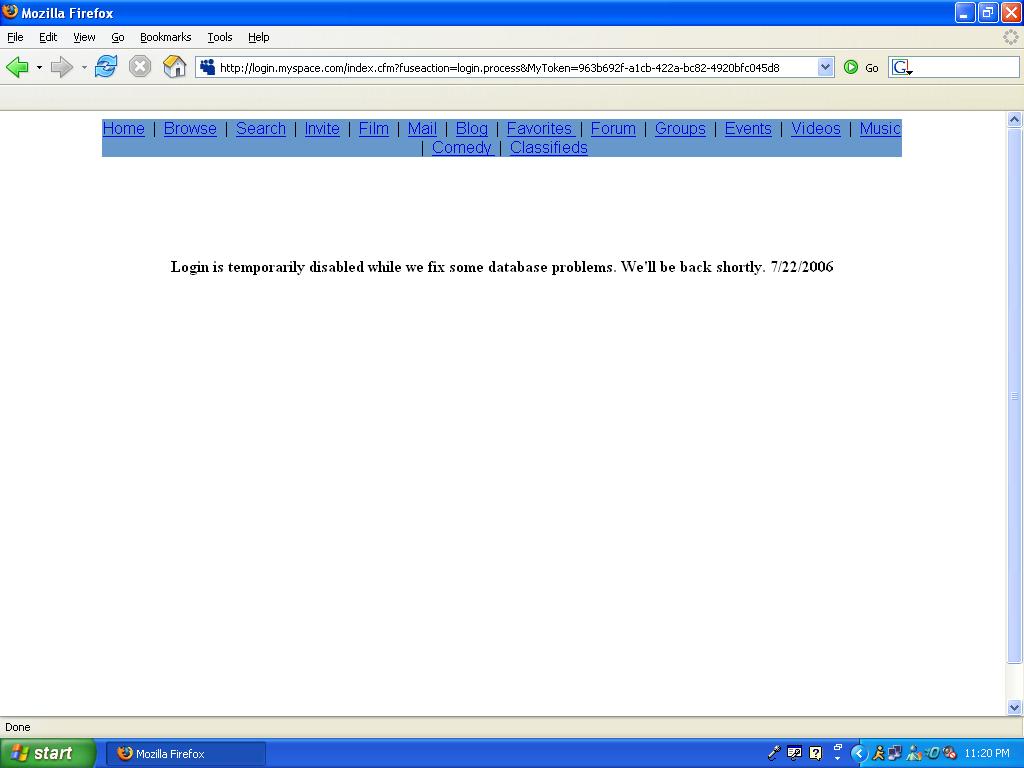Image resolution: width=1024 pixels, height=768 pixels.
Task: Click the Browse link
Action: (x=190, y=129)
